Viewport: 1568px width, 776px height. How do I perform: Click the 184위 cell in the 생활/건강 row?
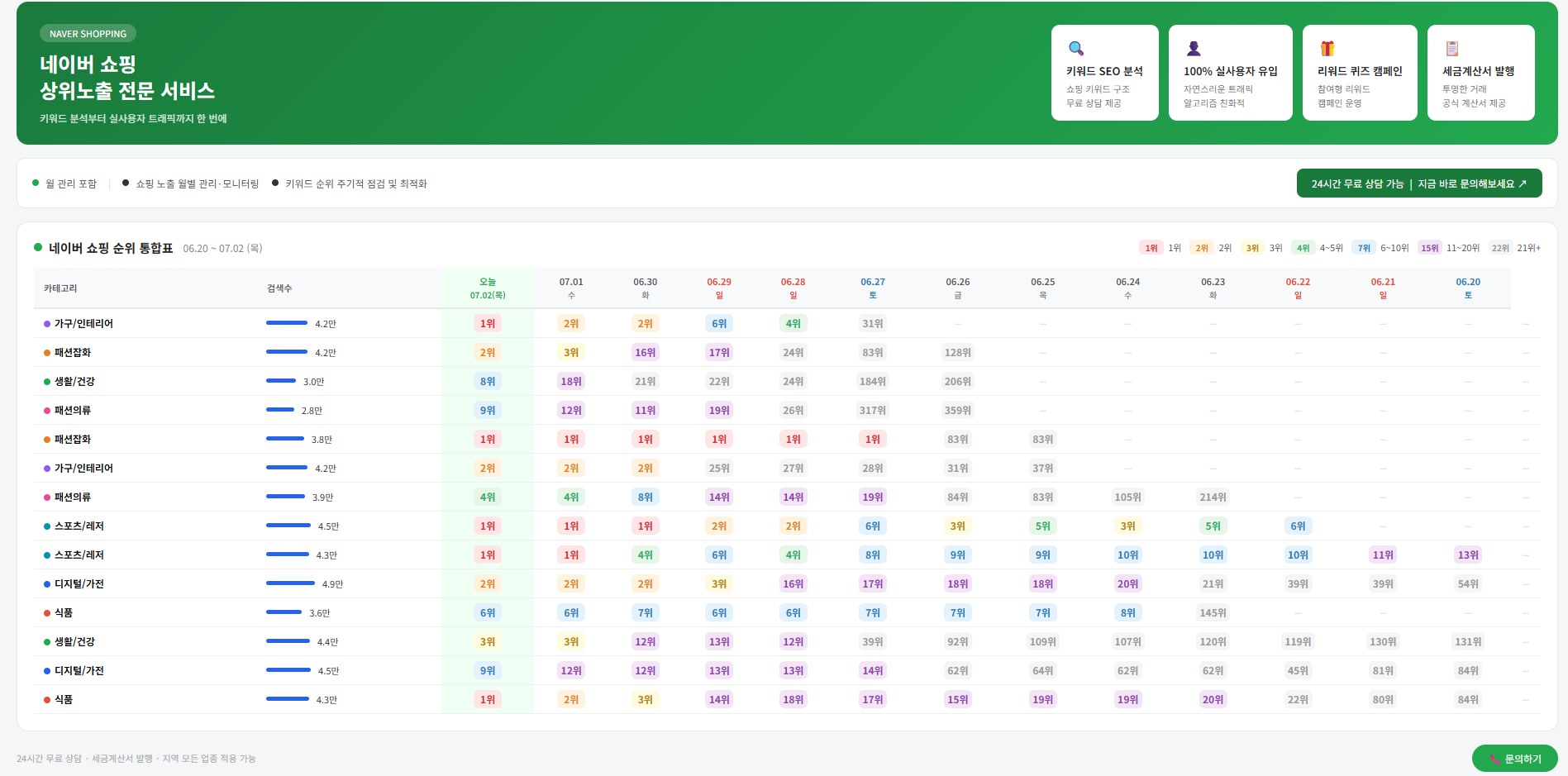pyautogui.click(x=873, y=381)
